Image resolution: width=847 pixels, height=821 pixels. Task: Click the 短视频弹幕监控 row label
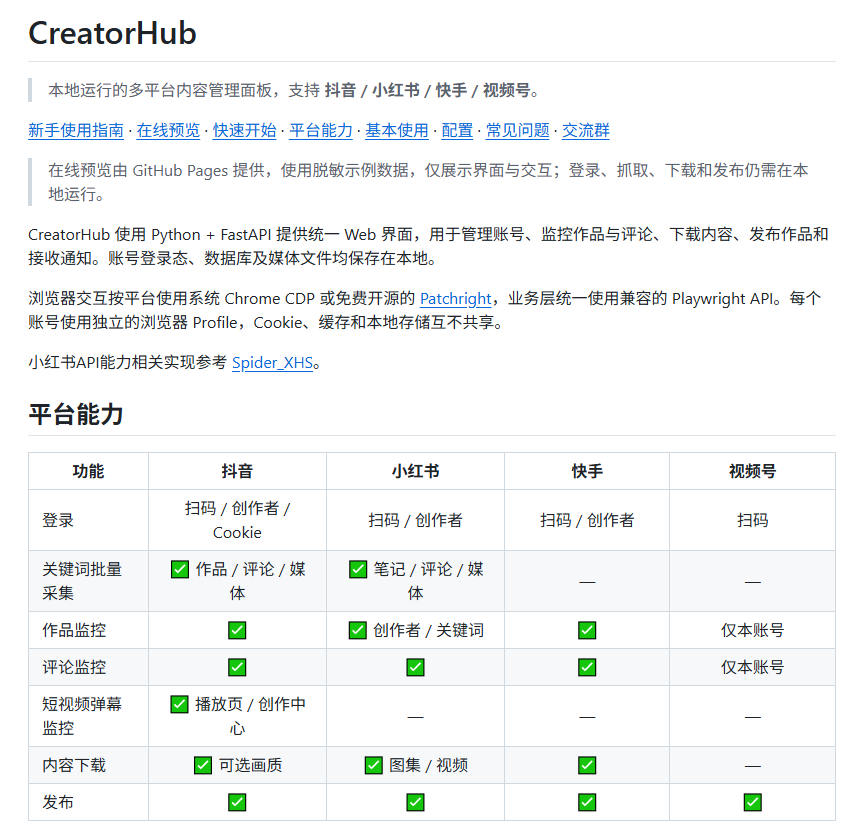click(82, 716)
